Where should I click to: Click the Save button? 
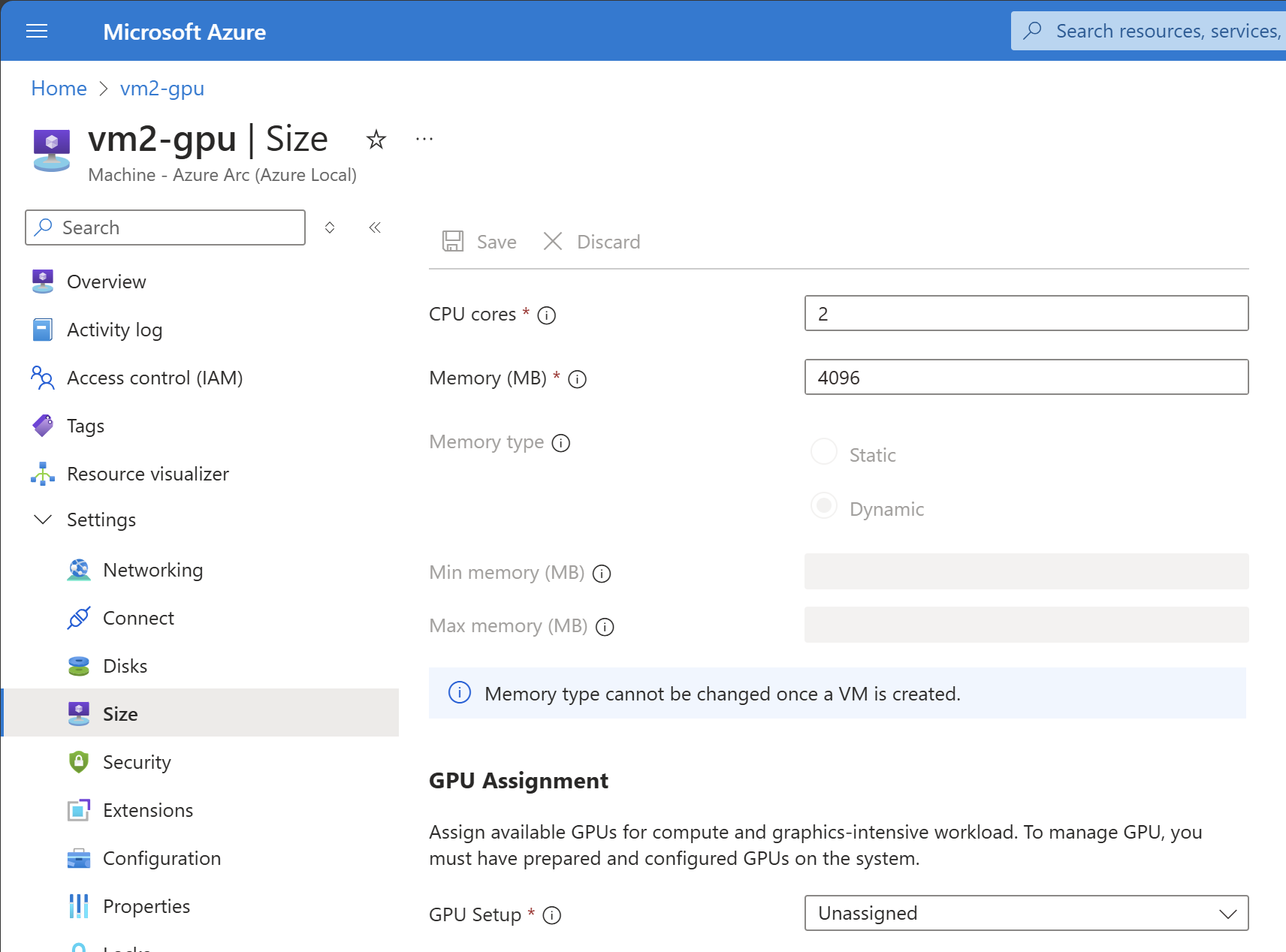point(480,242)
